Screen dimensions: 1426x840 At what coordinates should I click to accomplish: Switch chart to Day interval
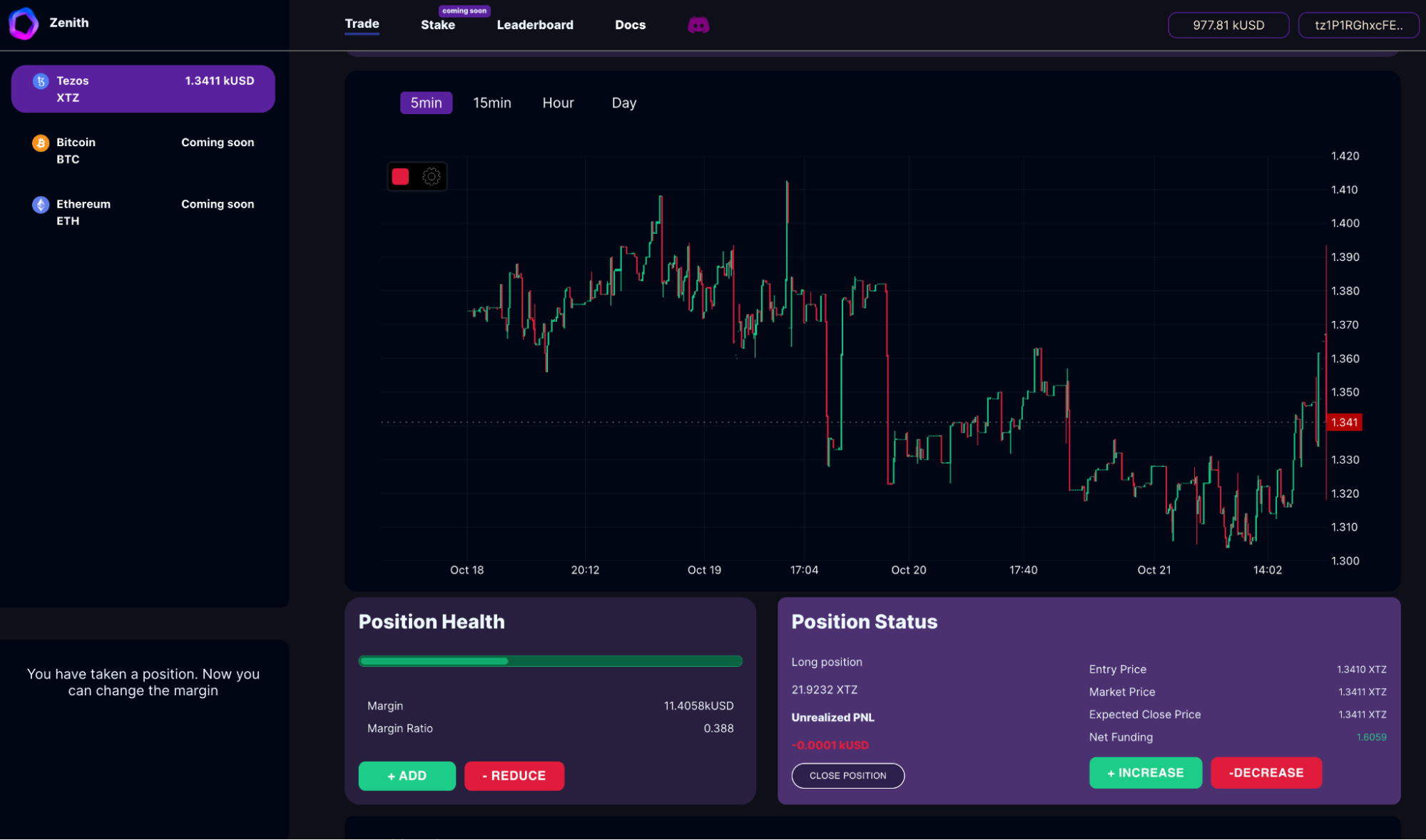click(623, 103)
